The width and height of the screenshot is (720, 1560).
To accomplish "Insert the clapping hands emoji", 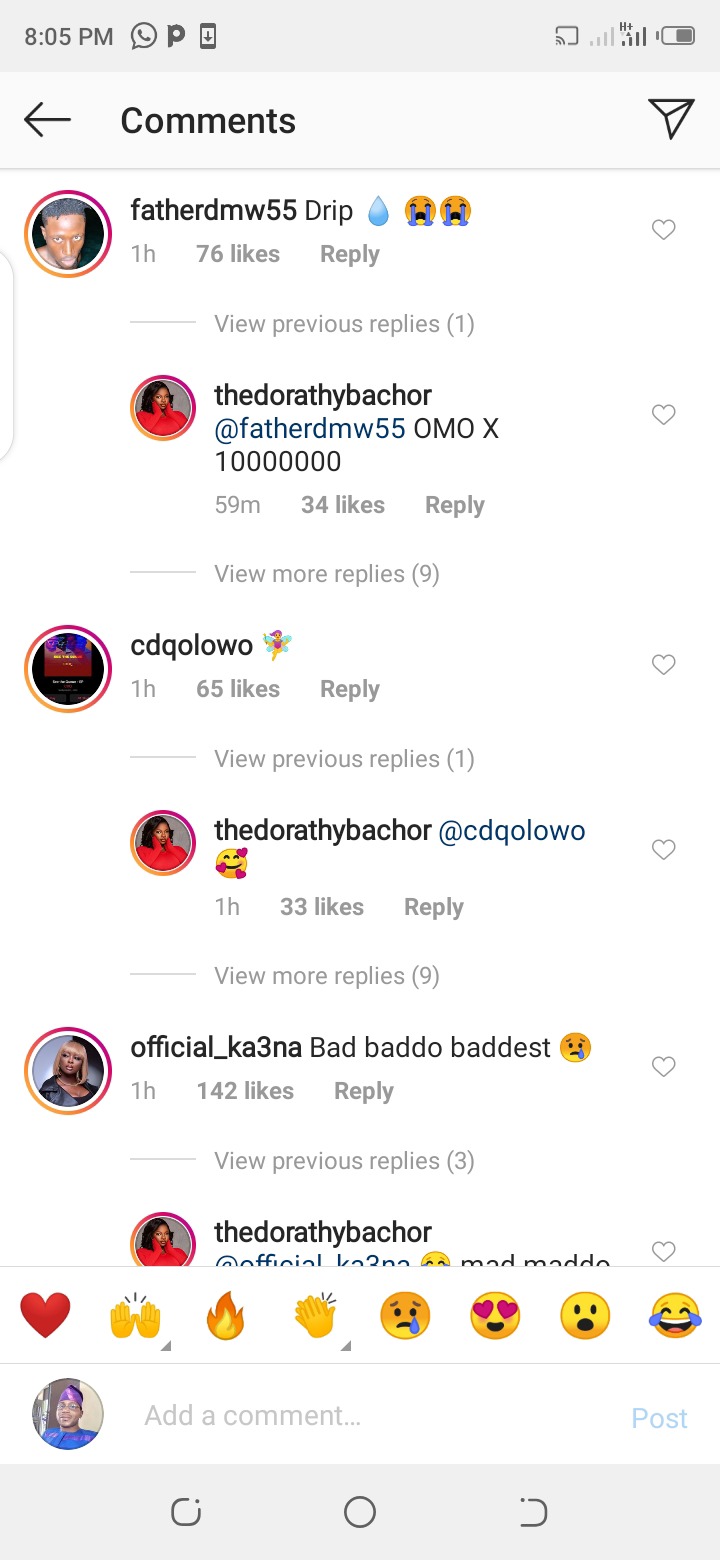I will 316,1315.
